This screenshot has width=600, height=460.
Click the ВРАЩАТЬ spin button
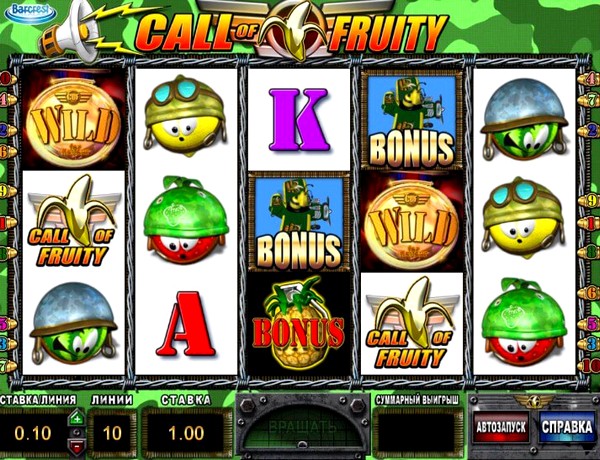pyautogui.click(x=303, y=426)
